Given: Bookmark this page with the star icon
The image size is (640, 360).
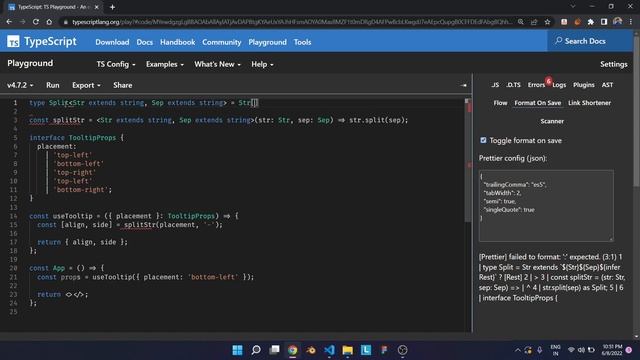Looking at the screenshot, I should 547,22.
